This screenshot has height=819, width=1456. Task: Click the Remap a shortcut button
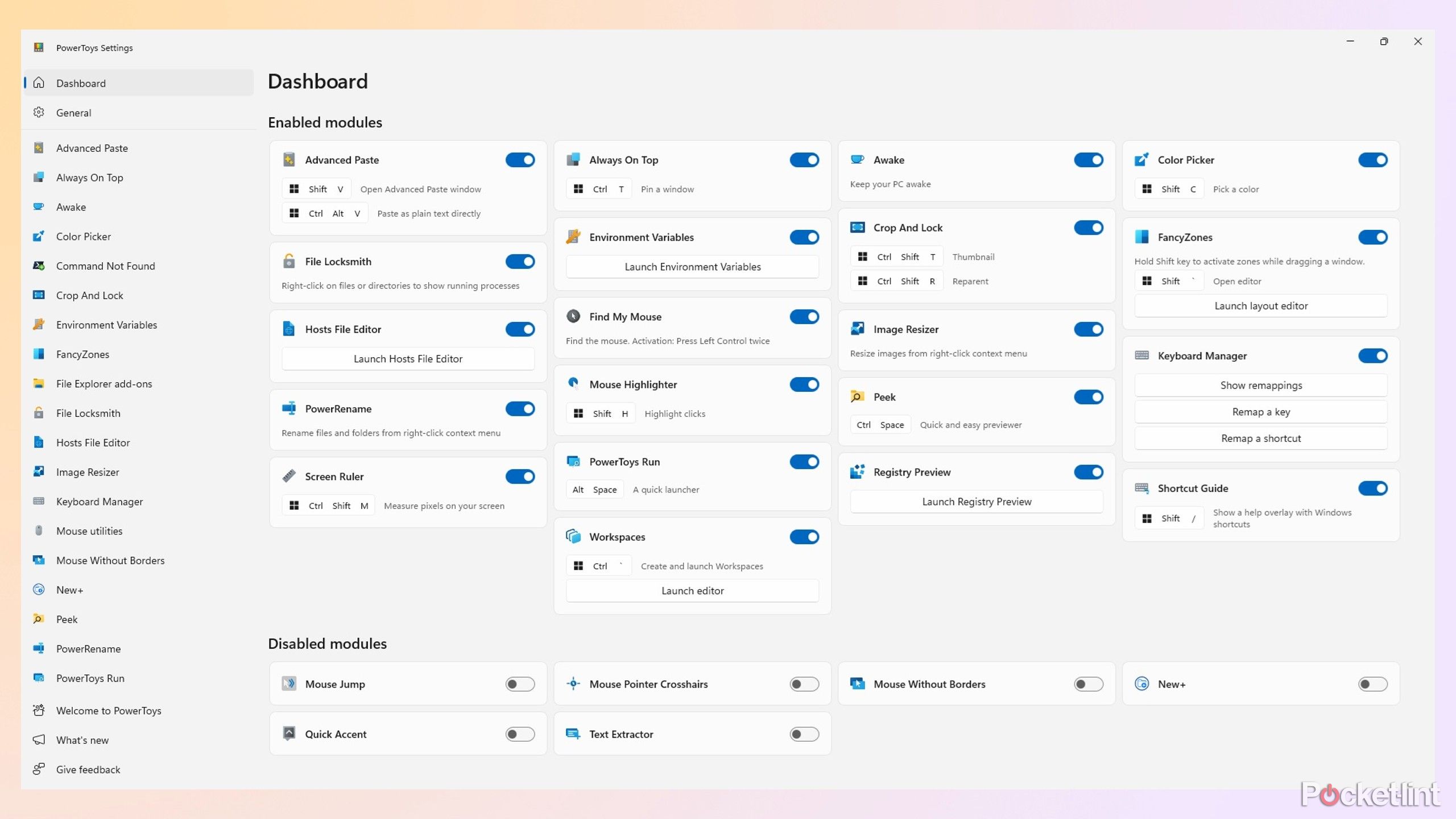1261,439
